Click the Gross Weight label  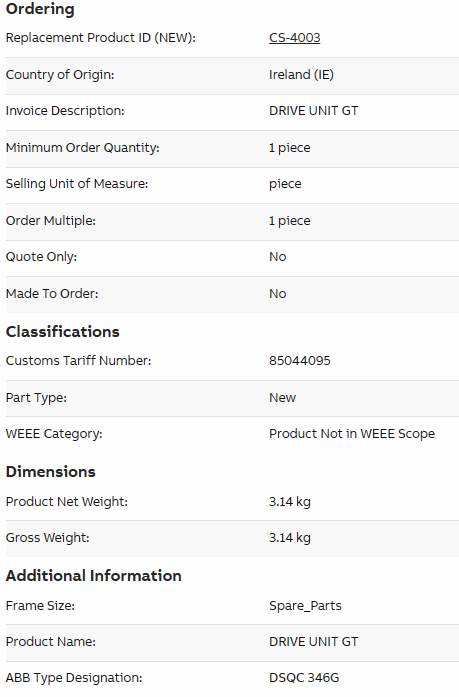(x=48, y=538)
